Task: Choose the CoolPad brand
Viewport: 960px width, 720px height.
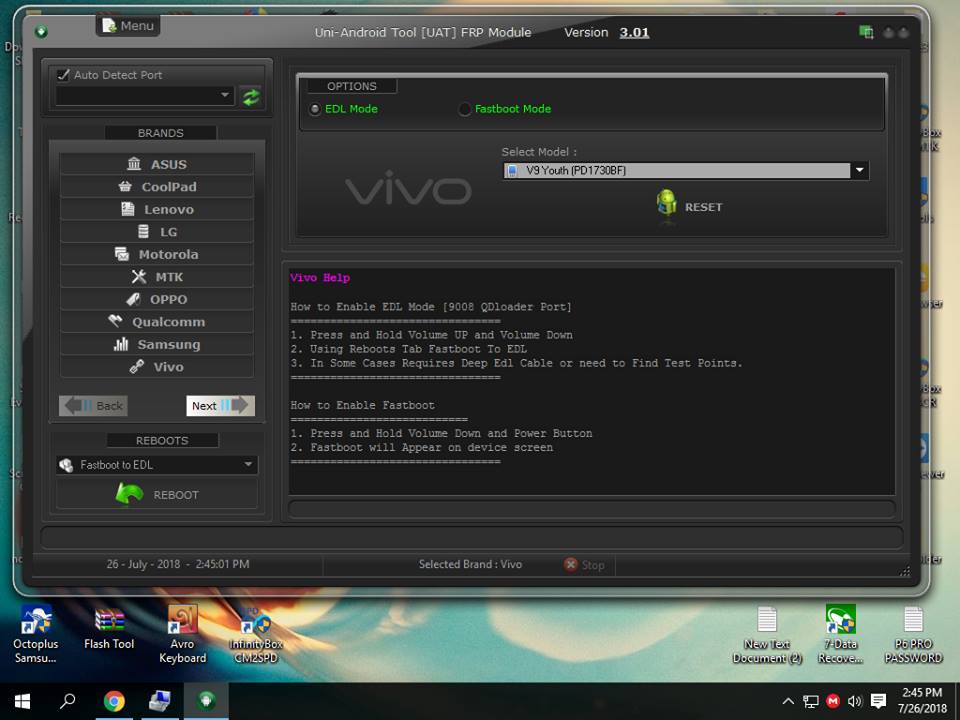Action: pos(157,187)
